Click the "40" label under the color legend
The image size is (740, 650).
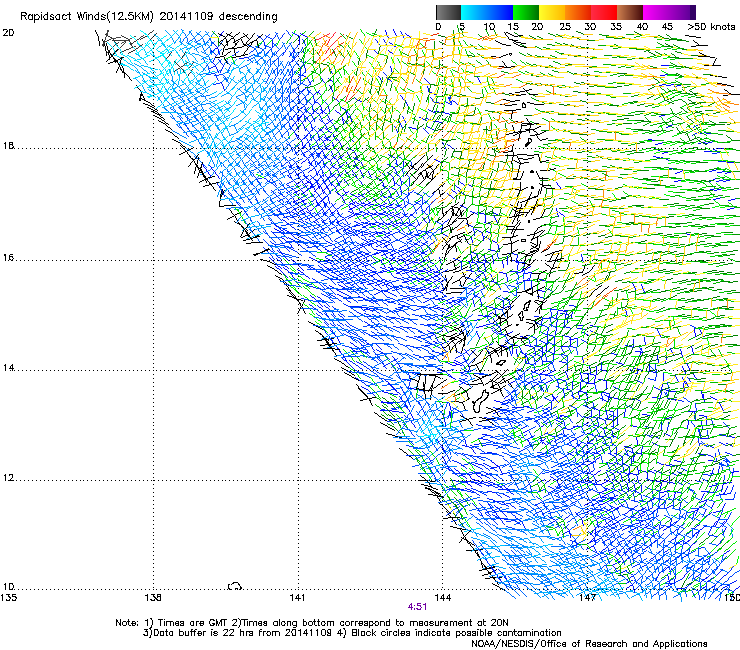coord(642,27)
